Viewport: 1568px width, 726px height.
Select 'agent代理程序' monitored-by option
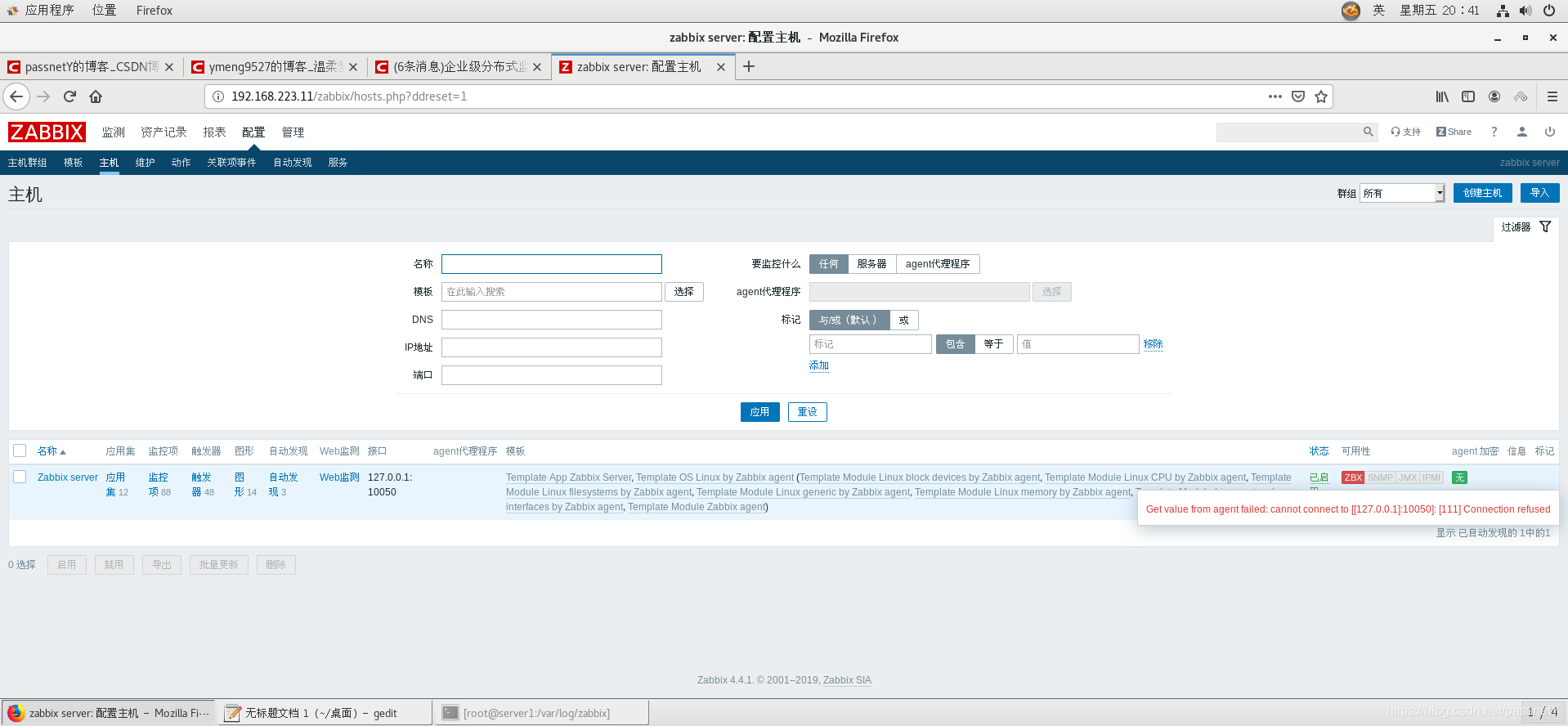tap(938, 264)
